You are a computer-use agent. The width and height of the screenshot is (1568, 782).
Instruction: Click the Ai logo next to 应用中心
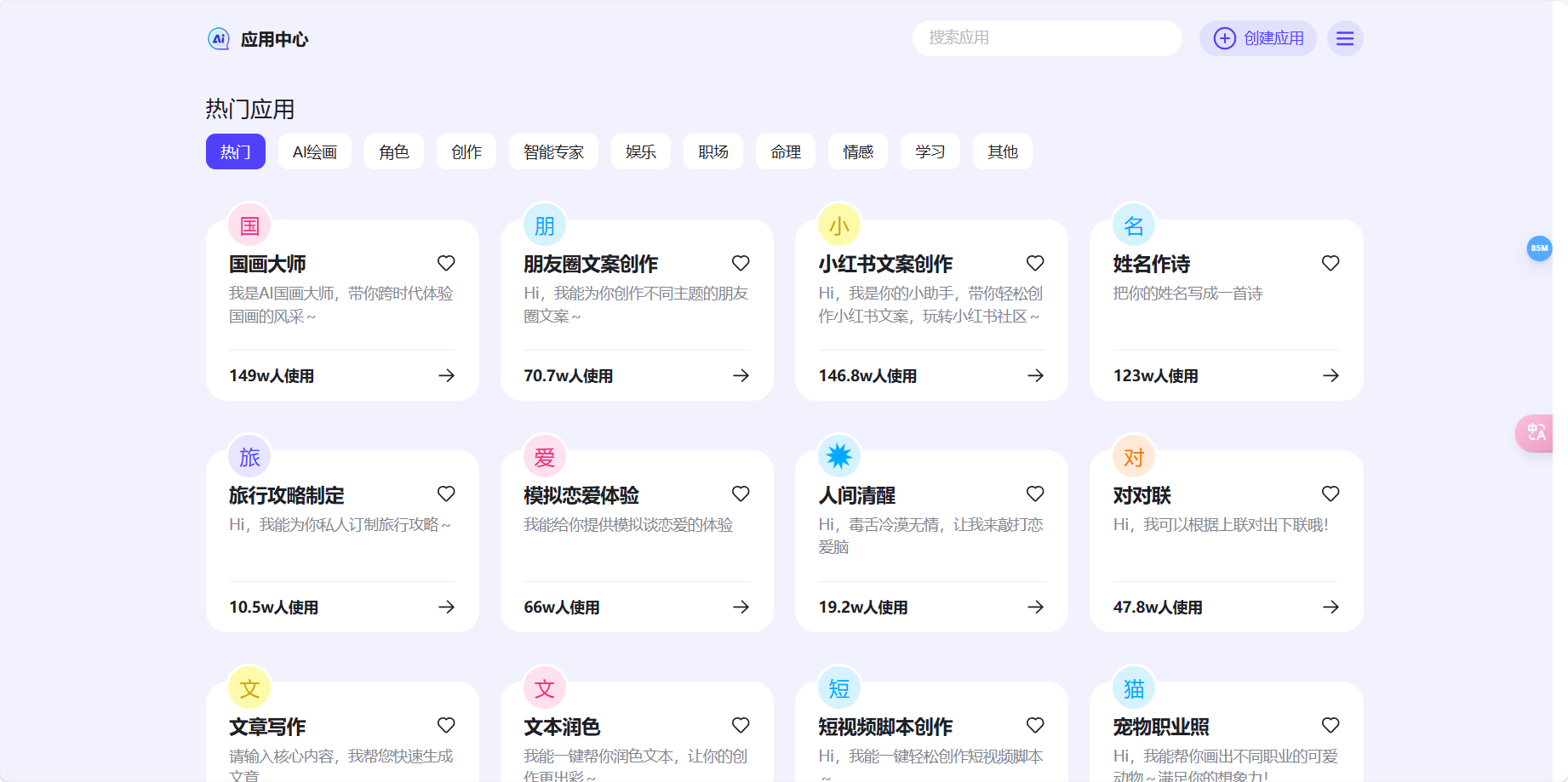coord(218,38)
